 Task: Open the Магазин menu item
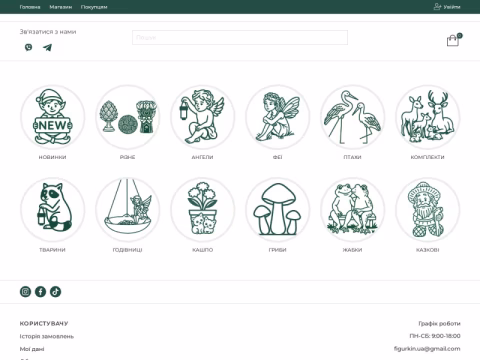61,7
